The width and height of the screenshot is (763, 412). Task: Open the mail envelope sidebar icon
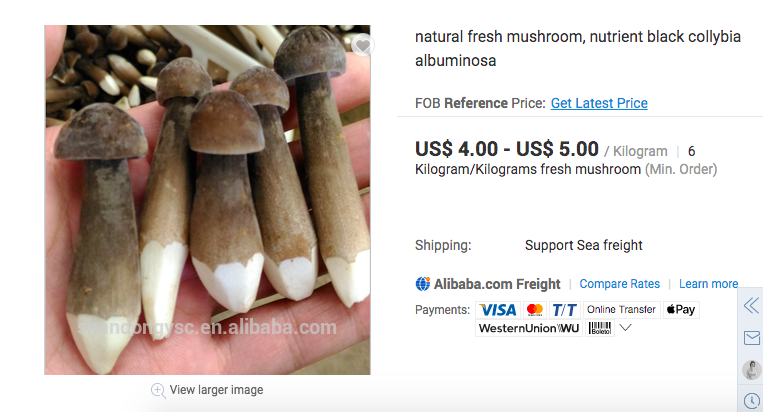[752, 338]
